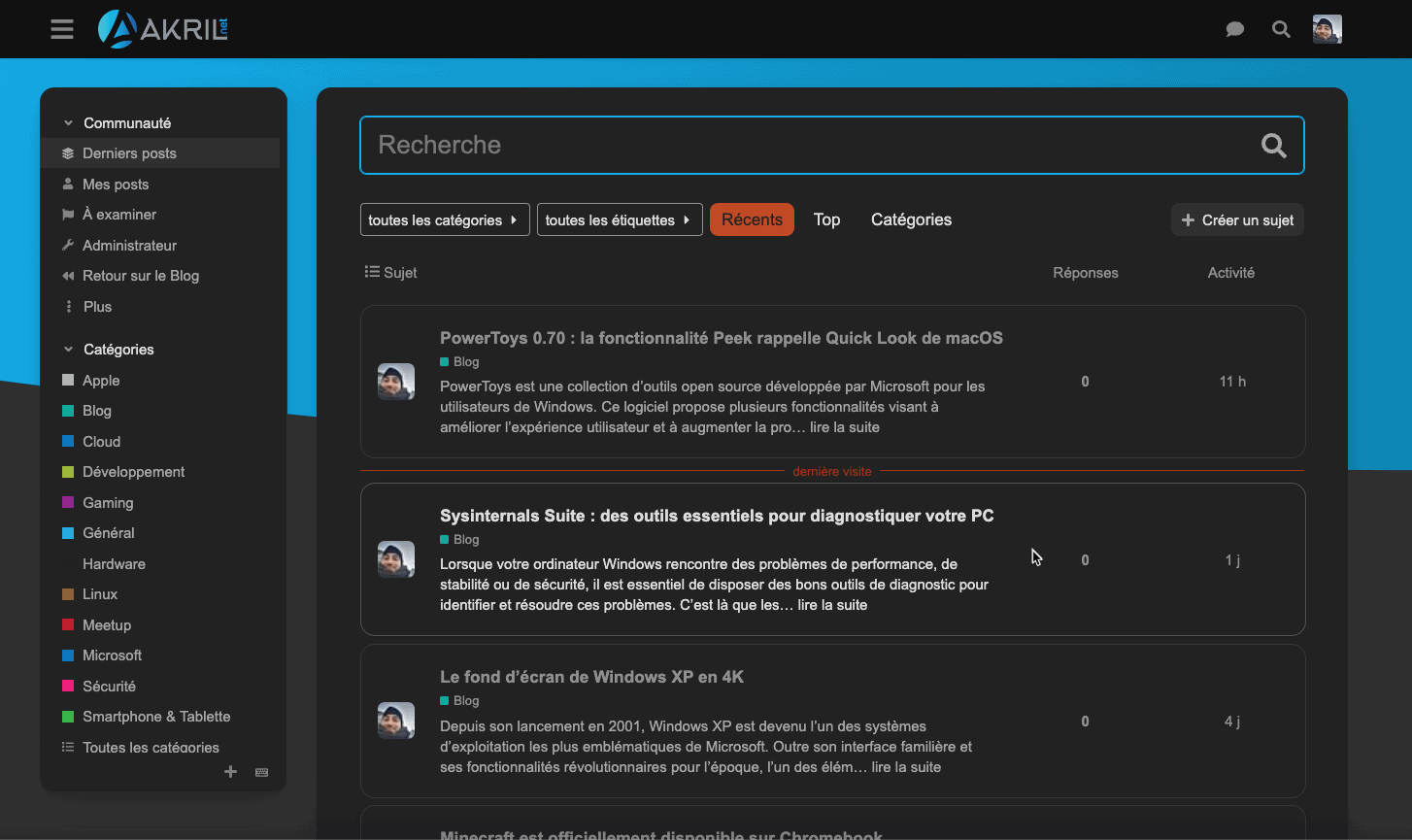Viewport: 1412px width, 840px height.
Task: Click the 'Retour sur le Blog' rewind icon
Action: (68, 276)
